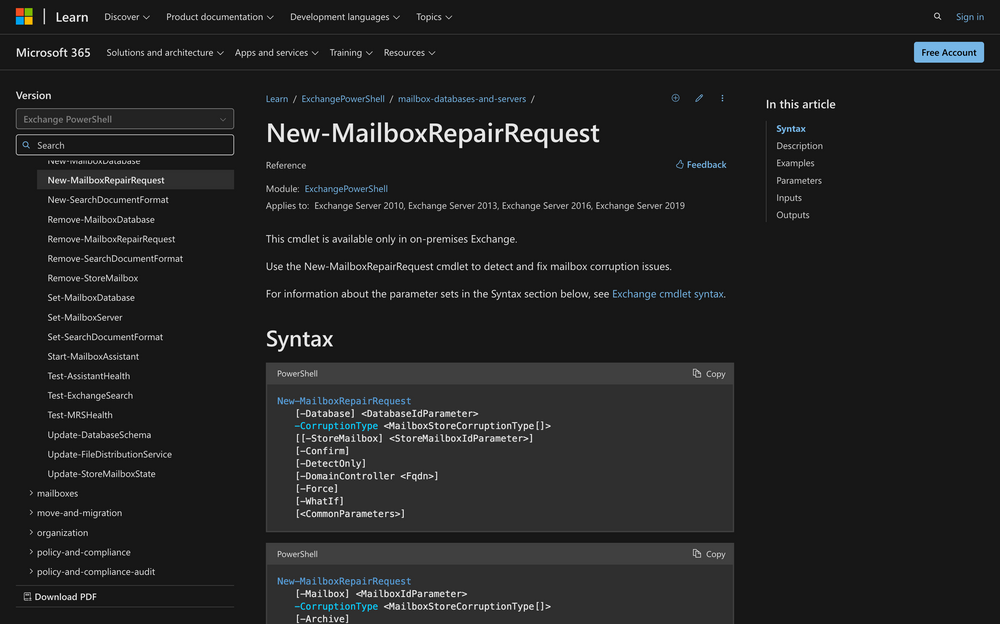Click the Download PDF button
The image size is (1000, 624).
pyautogui.click(x=60, y=597)
